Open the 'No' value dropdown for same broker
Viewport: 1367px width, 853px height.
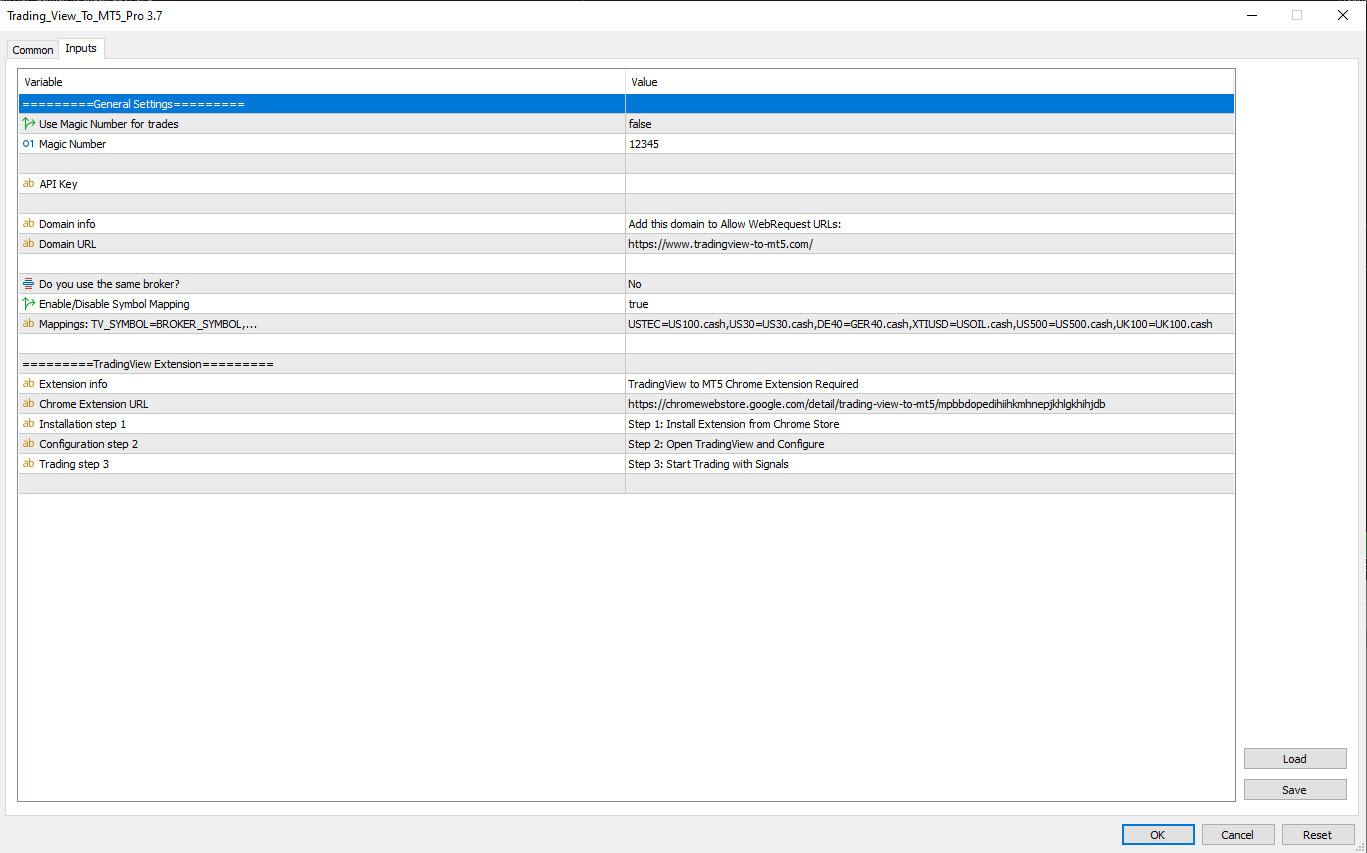(x=930, y=284)
